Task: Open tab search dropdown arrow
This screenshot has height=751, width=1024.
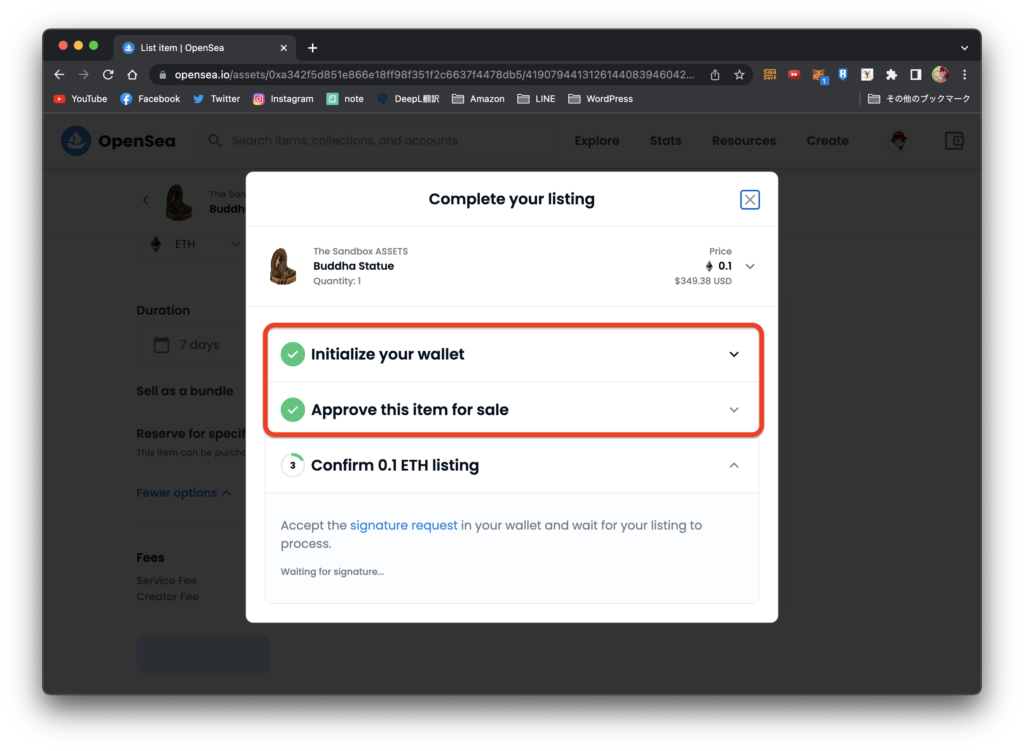Action: (965, 48)
